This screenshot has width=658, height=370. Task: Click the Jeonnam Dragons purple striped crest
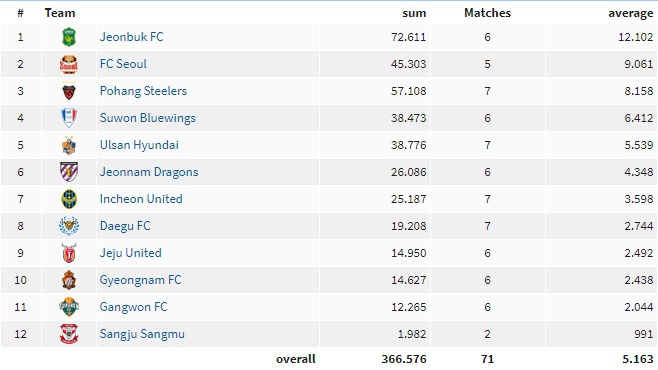(x=69, y=172)
